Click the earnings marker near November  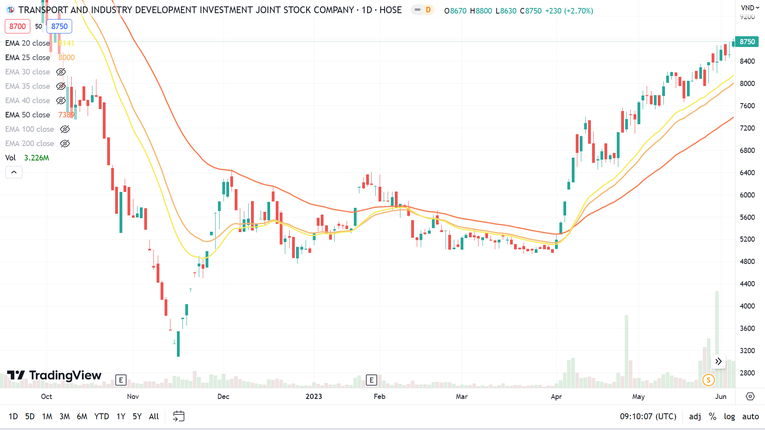point(121,380)
